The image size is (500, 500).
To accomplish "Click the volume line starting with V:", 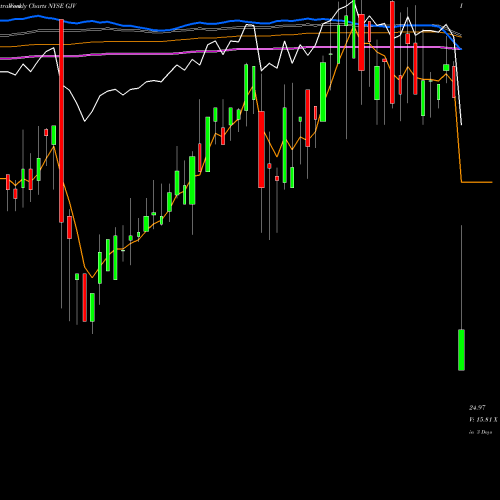I will click(483, 420).
